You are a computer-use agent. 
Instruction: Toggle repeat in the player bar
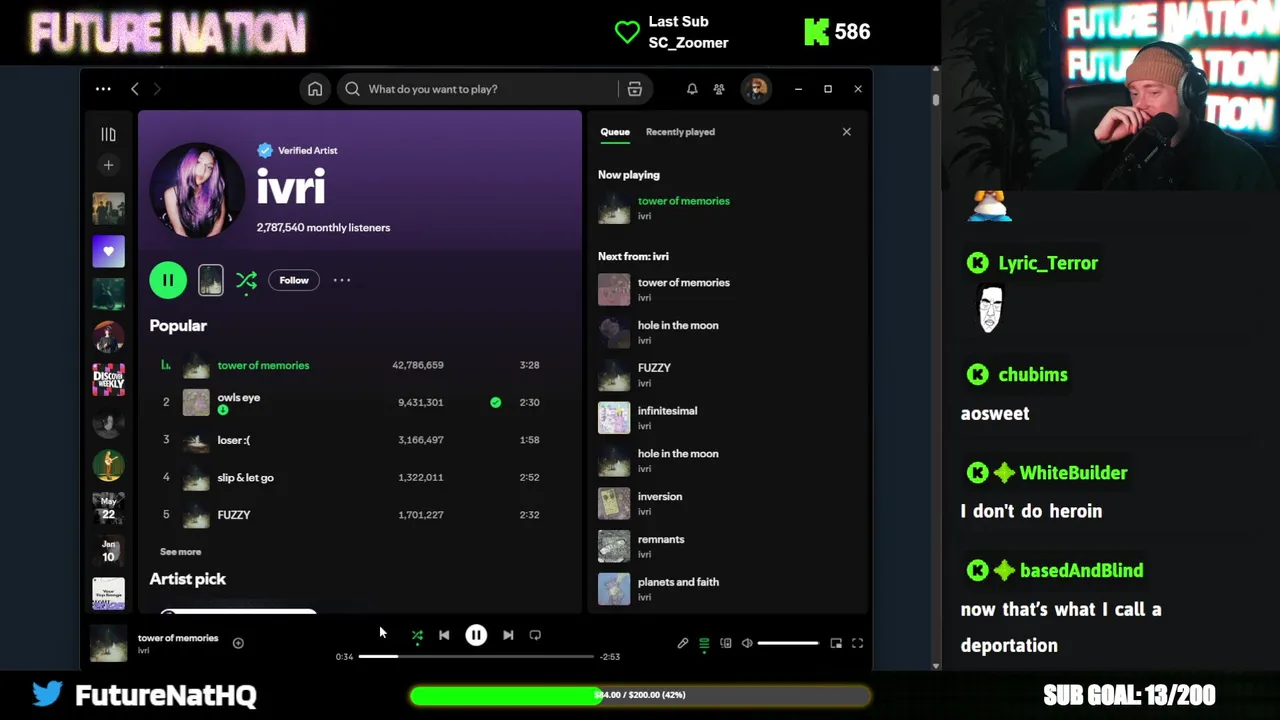535,635
